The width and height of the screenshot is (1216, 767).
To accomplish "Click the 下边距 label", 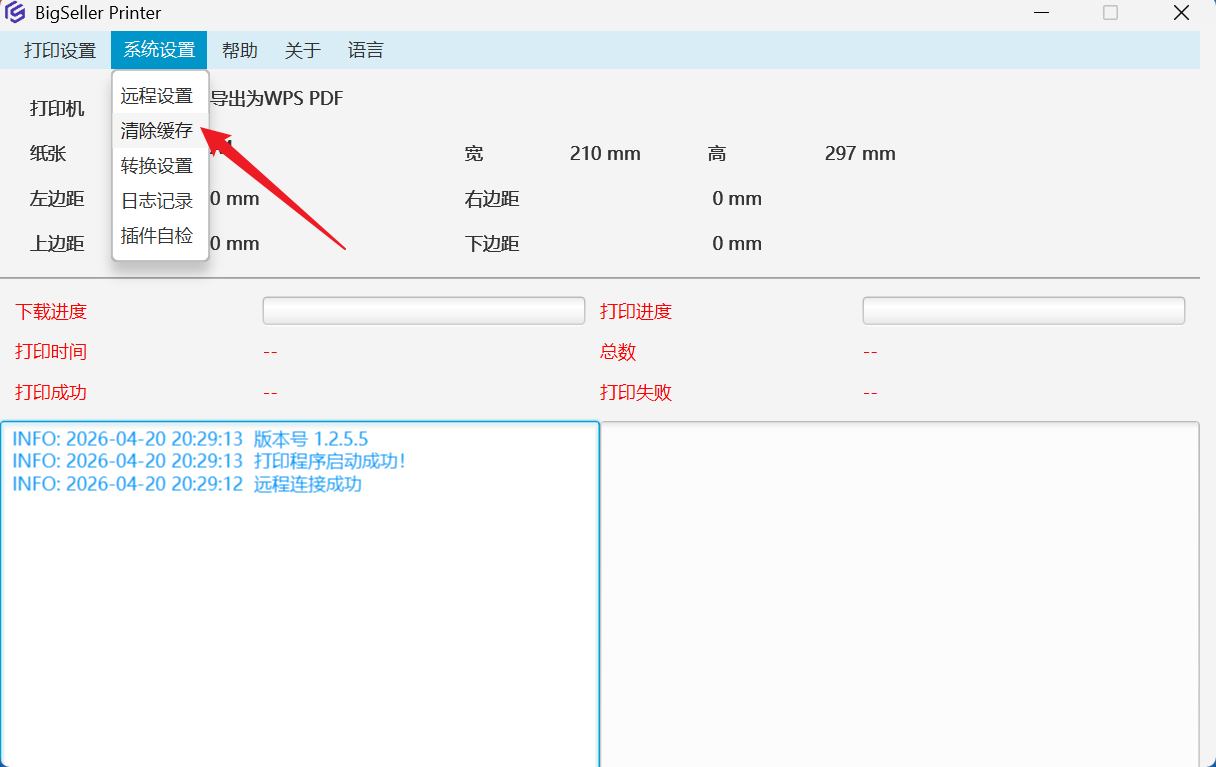I will (x=492, y=244).
